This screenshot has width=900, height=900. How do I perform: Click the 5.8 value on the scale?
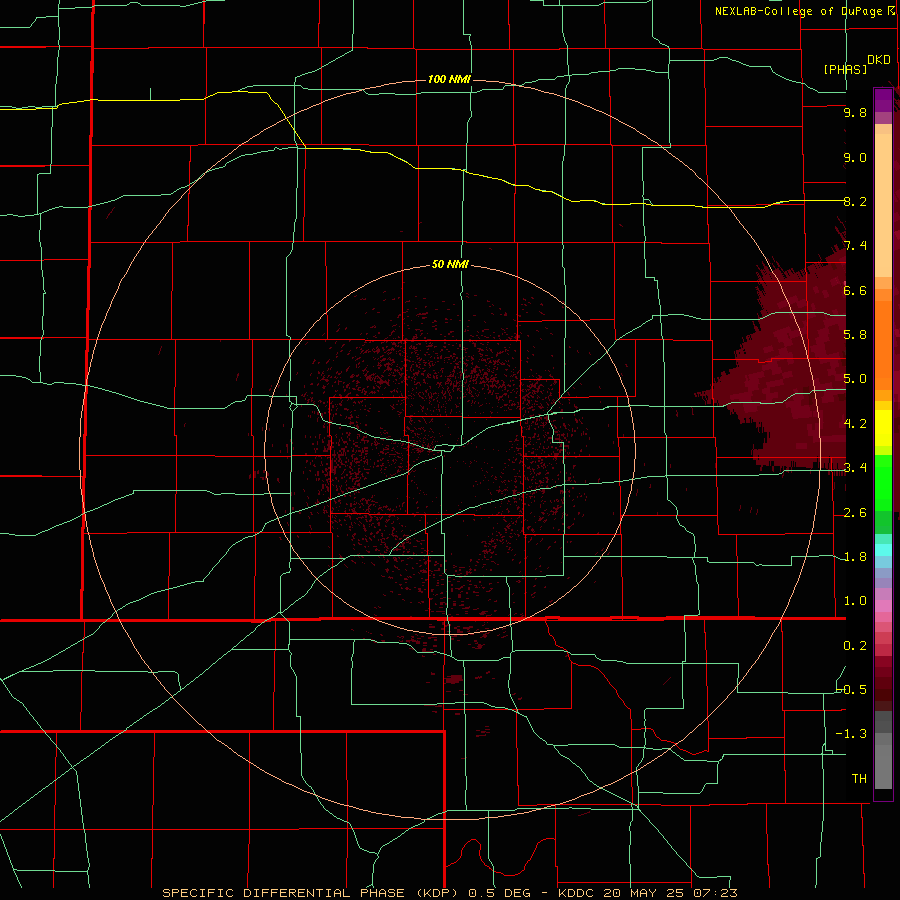coord(855,335)
